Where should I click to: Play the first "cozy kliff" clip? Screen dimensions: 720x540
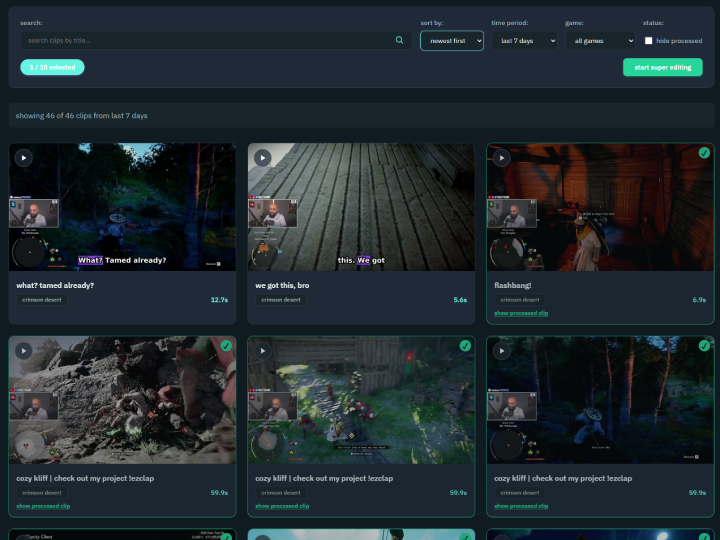24,351
